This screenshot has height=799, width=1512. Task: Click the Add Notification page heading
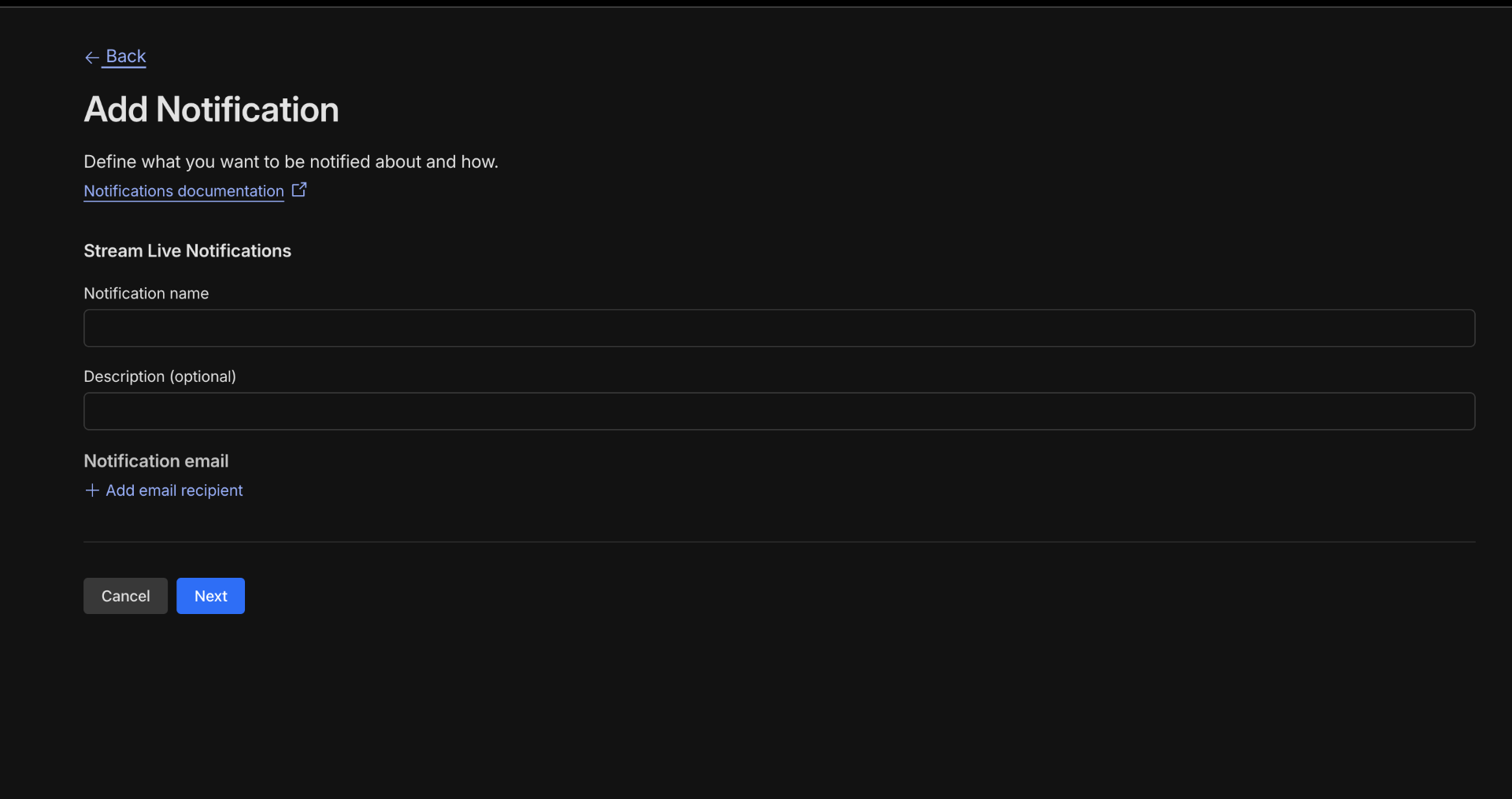[211, 109]
